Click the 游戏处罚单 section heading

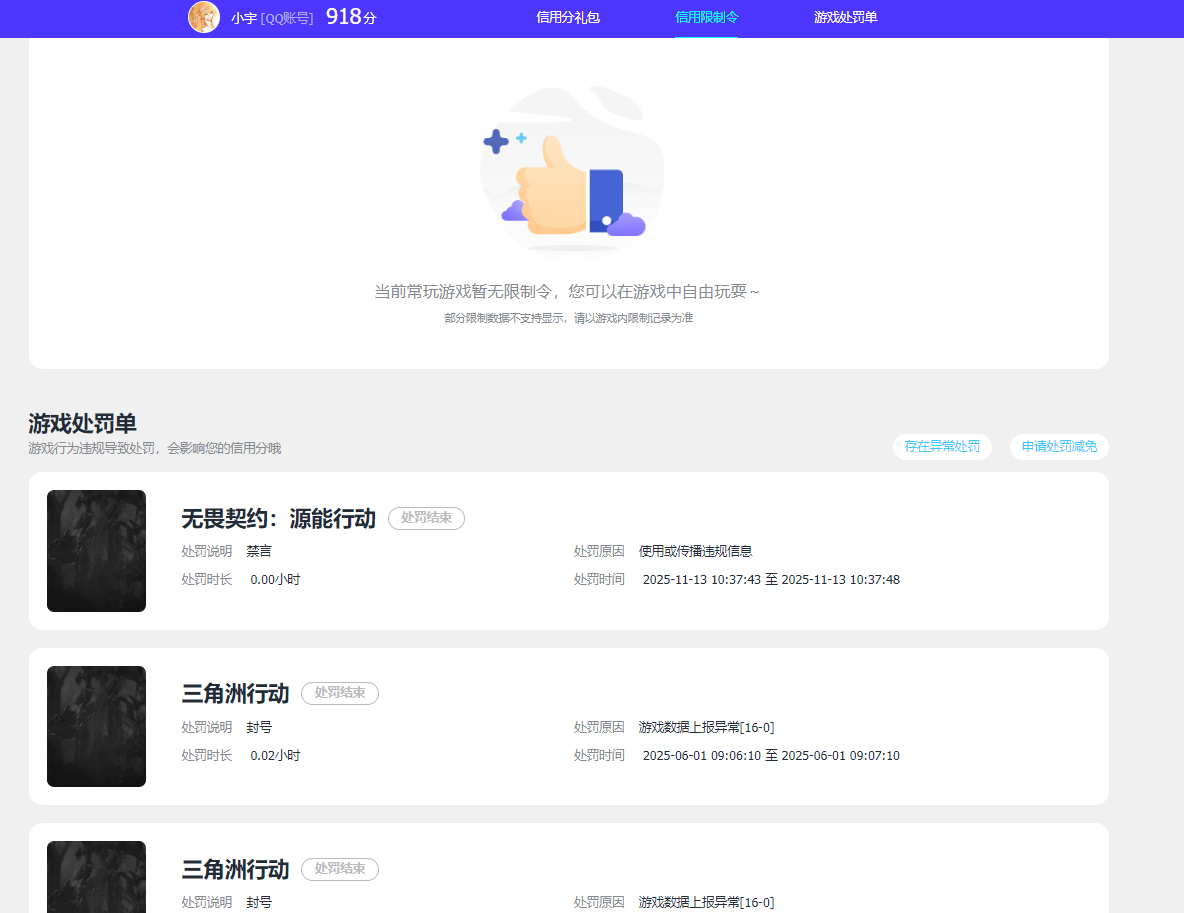click(x=82, y=423)
